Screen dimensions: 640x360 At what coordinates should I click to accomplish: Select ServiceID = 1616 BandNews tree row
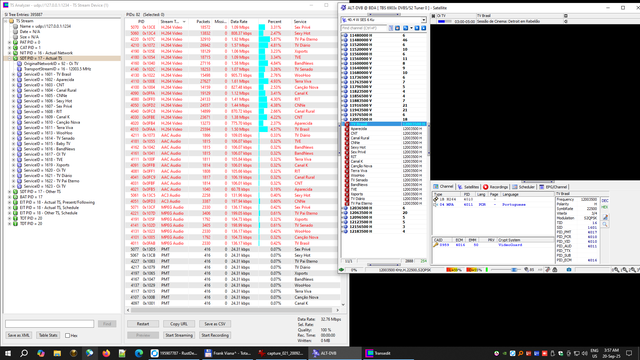pyautogui.click(x=49, y=149)
